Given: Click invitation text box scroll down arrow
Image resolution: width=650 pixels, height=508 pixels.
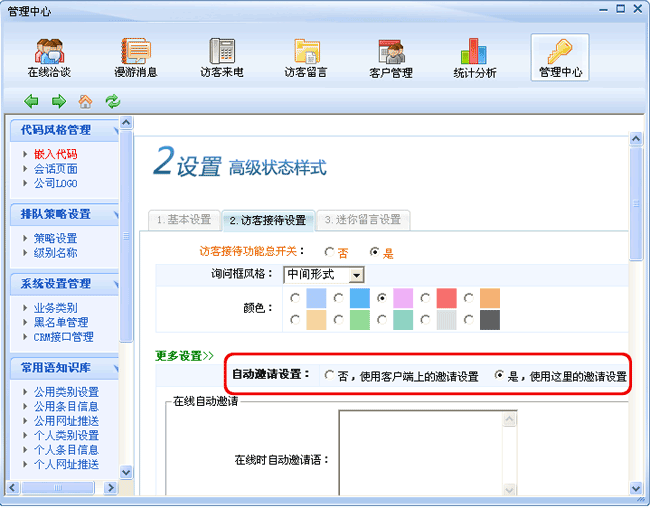Looking at the screenshot, I should [x=509, y=490].
